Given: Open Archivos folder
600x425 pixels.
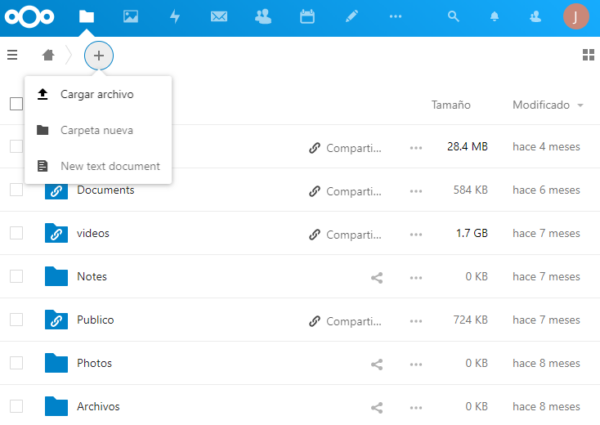Looking at the screenshot, I should click(x=98, y=406).
